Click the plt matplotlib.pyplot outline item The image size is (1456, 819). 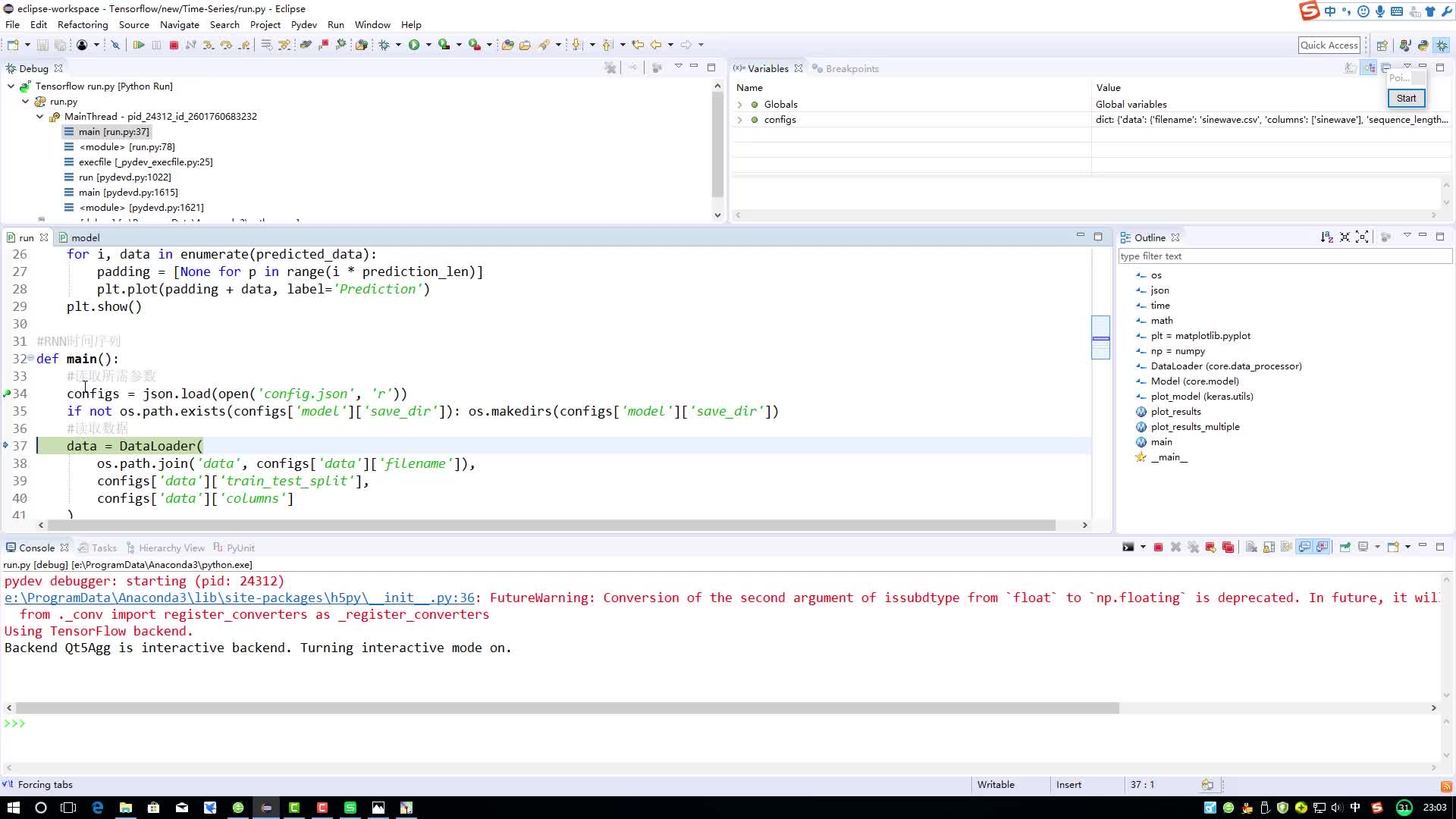coord(1200,335)
